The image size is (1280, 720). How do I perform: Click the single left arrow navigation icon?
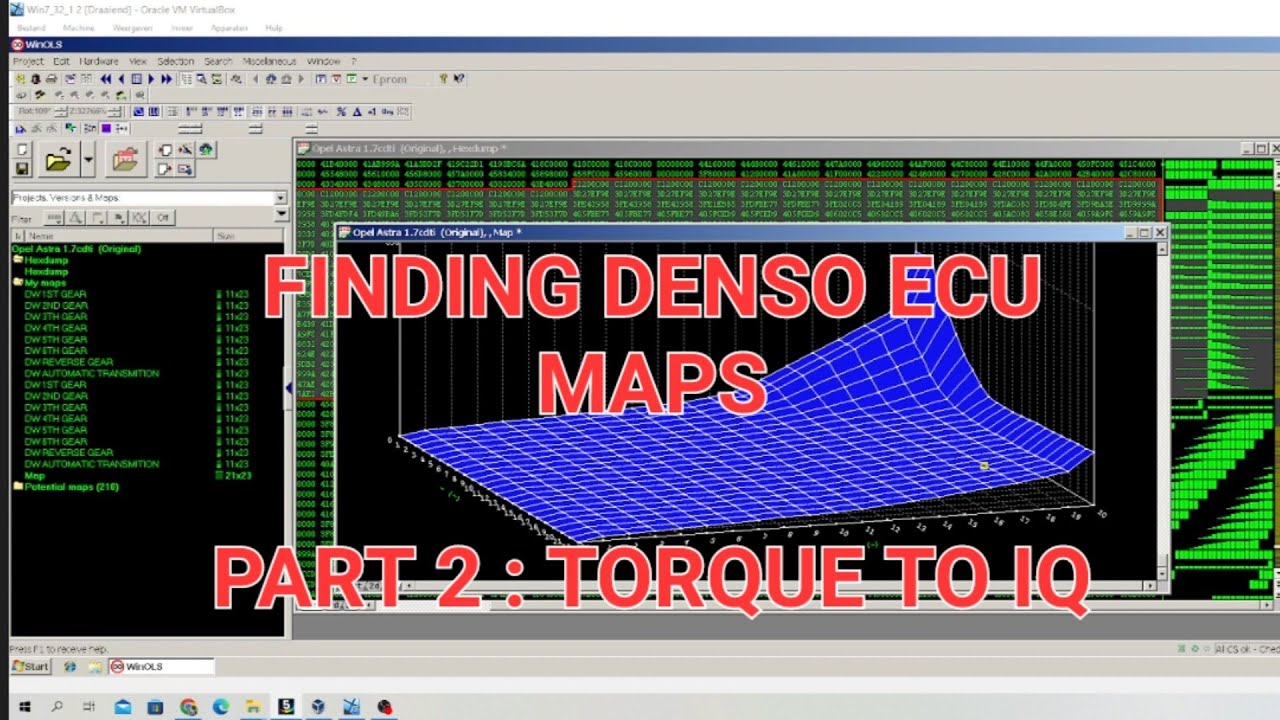[121, 79]
